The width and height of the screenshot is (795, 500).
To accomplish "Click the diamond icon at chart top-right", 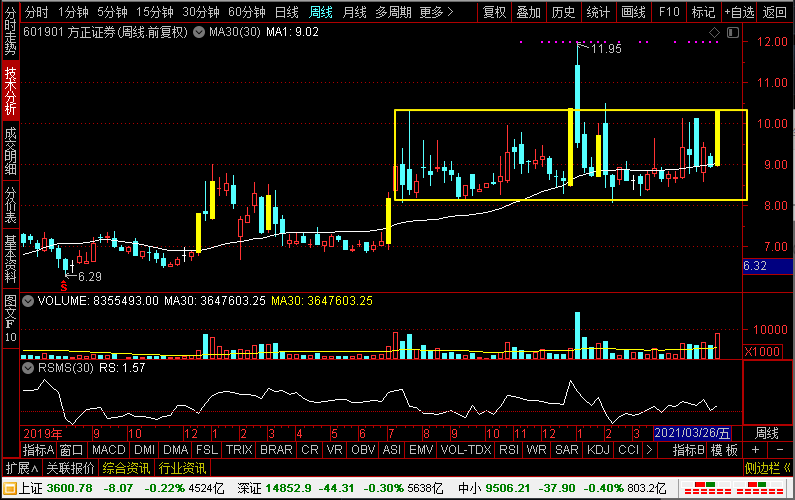I will 714,33.
